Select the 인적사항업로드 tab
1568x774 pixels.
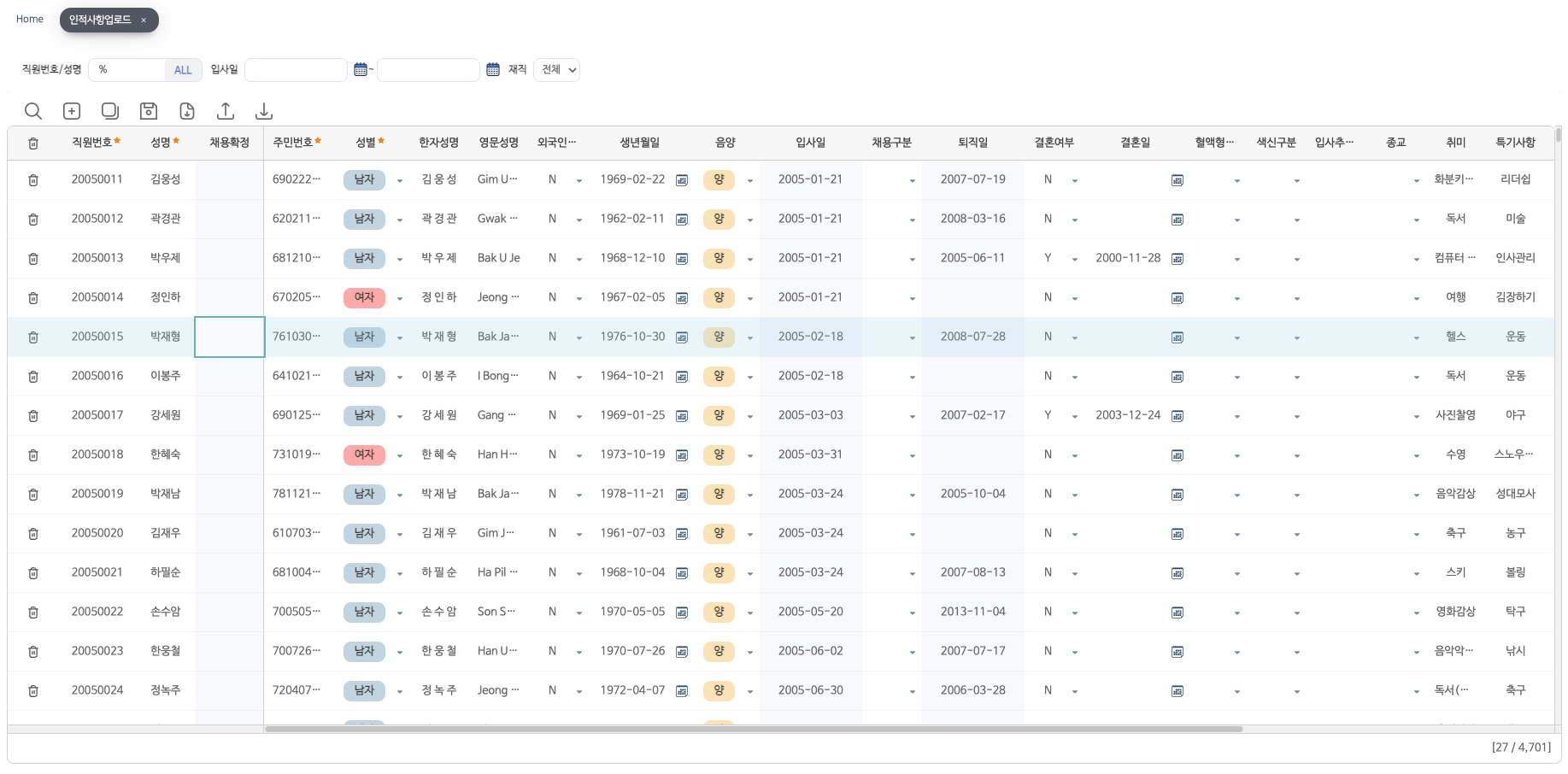point(100,20)
